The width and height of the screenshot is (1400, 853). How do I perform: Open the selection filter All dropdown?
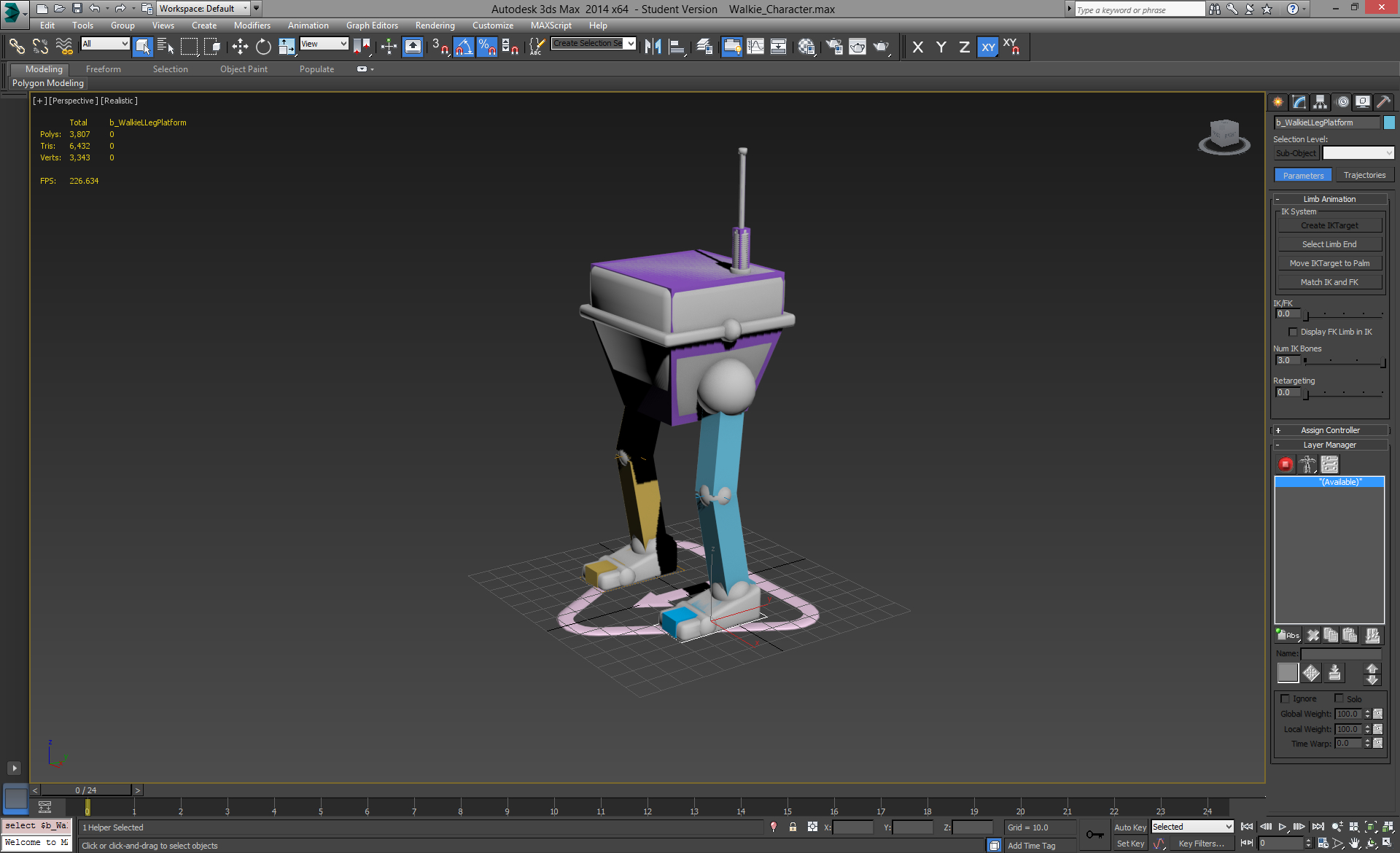105,44
